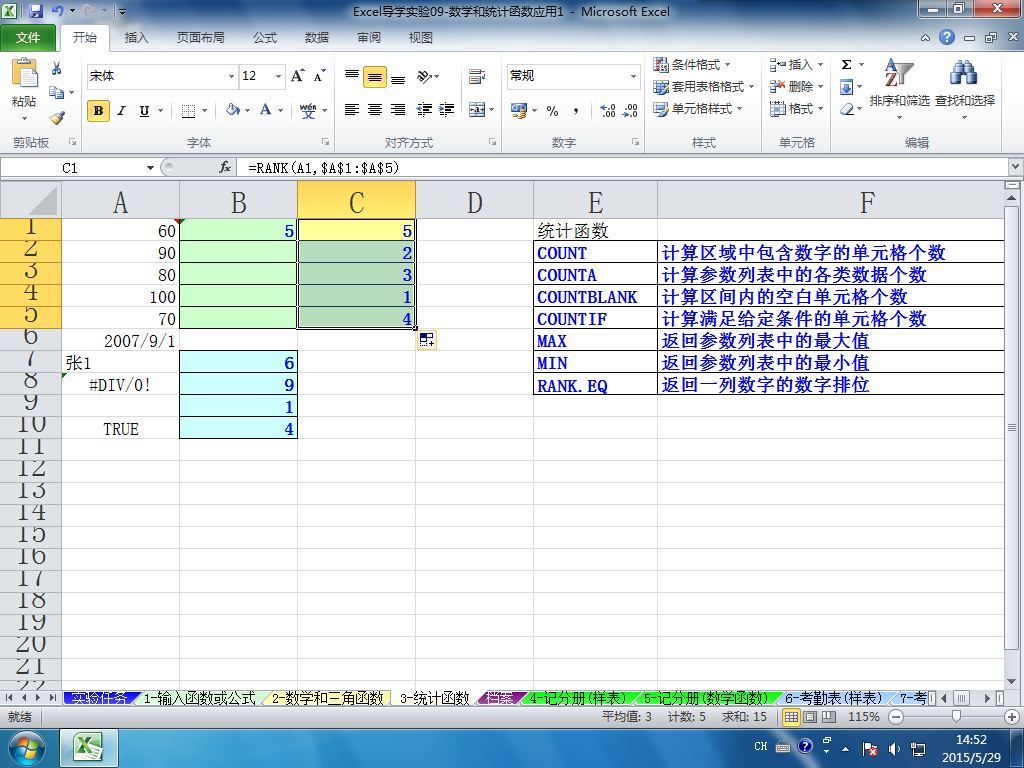
Task: Click the Wrap Text icon
Action: click(x=477, y=76)
